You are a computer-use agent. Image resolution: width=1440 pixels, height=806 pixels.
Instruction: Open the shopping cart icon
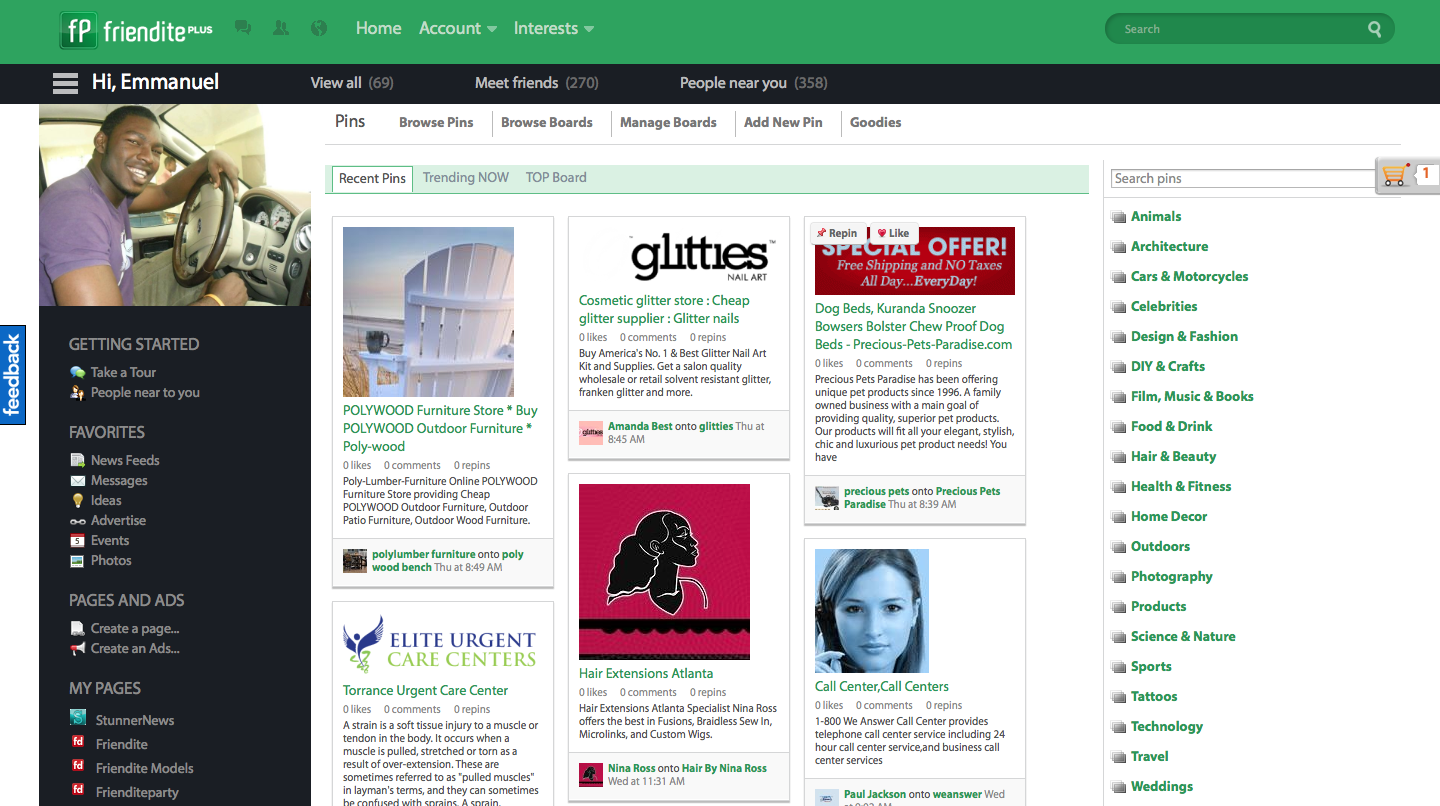(1394, 176)
